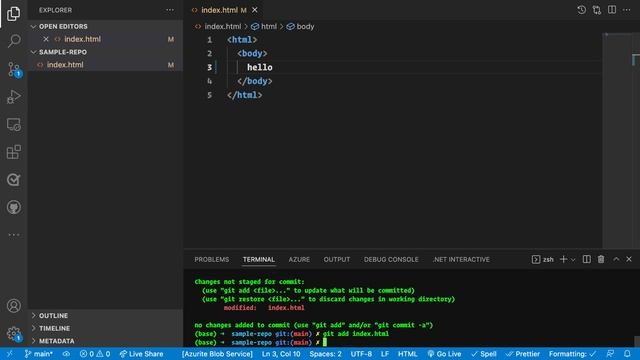Viewport: 640px width, 360px height.
Task: Click the main* branch indicator
Action: [38, 354]
